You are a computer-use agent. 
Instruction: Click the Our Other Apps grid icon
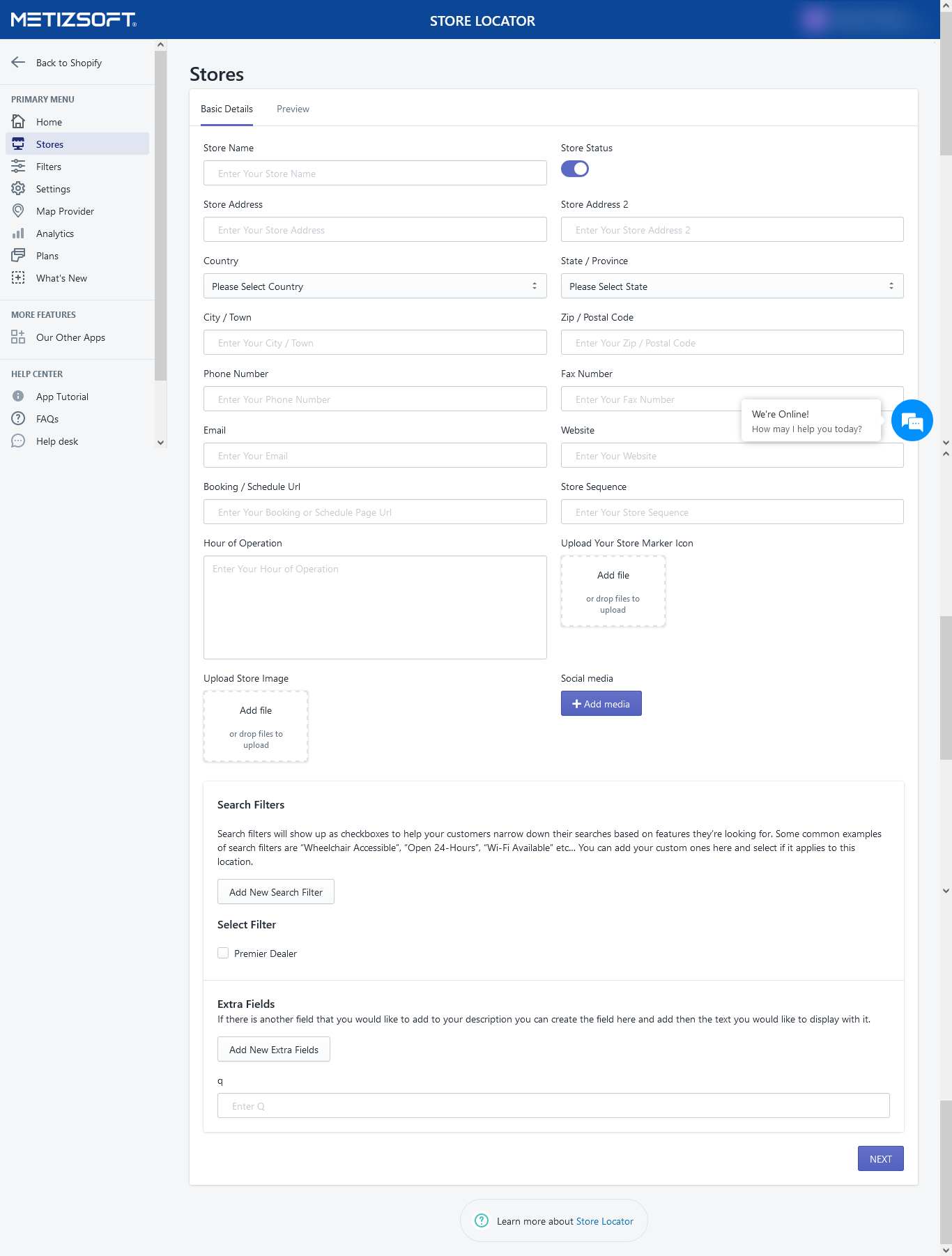click(x=18, y=337)
